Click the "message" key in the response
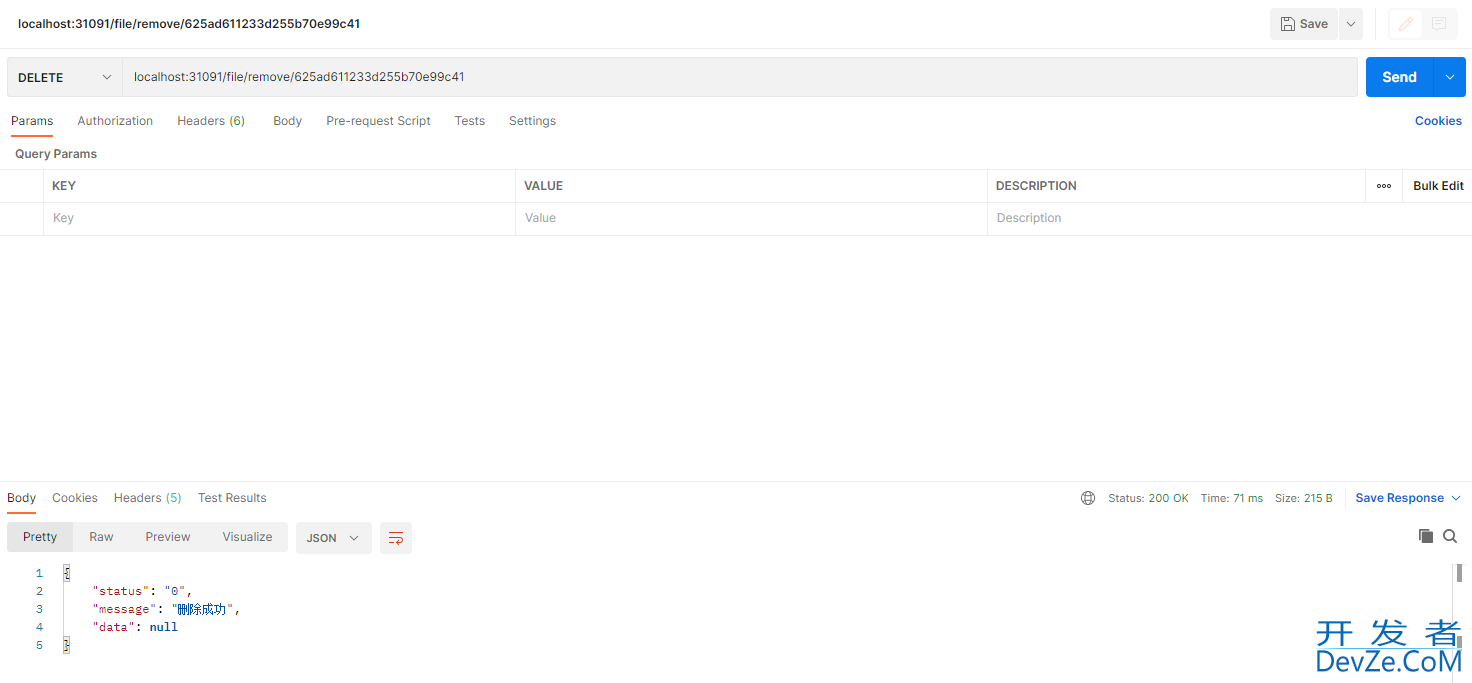This screenshot has width=1472, height=683. (x=124, y=609)
